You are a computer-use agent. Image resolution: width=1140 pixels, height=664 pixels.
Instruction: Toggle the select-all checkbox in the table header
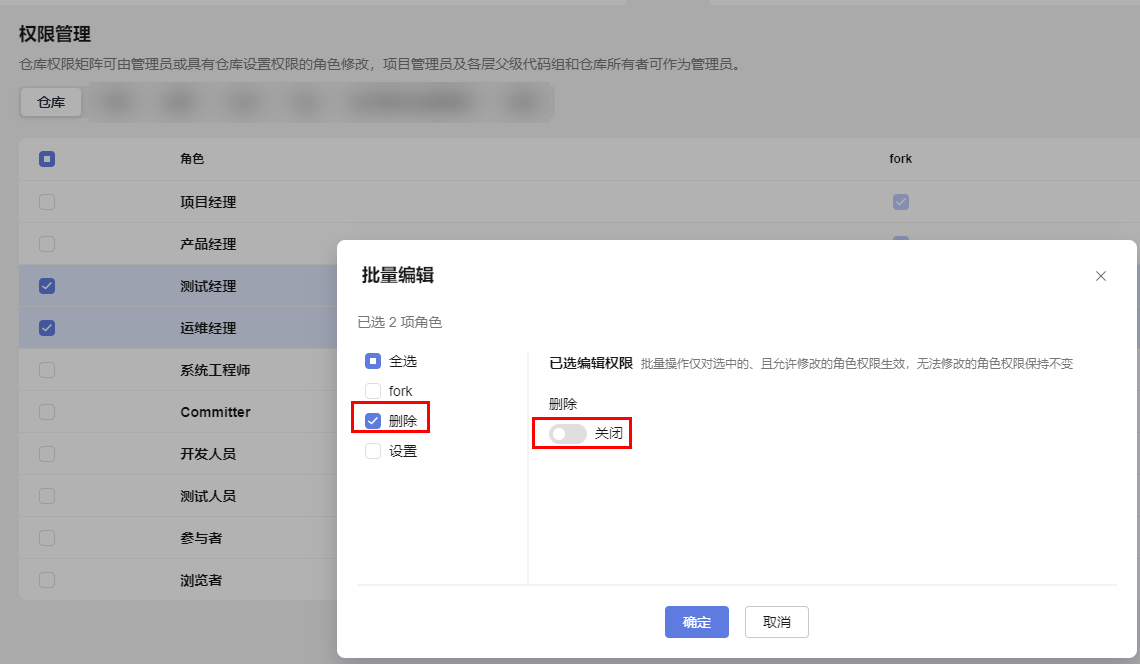pyautogui.click(x=46, y=159)
